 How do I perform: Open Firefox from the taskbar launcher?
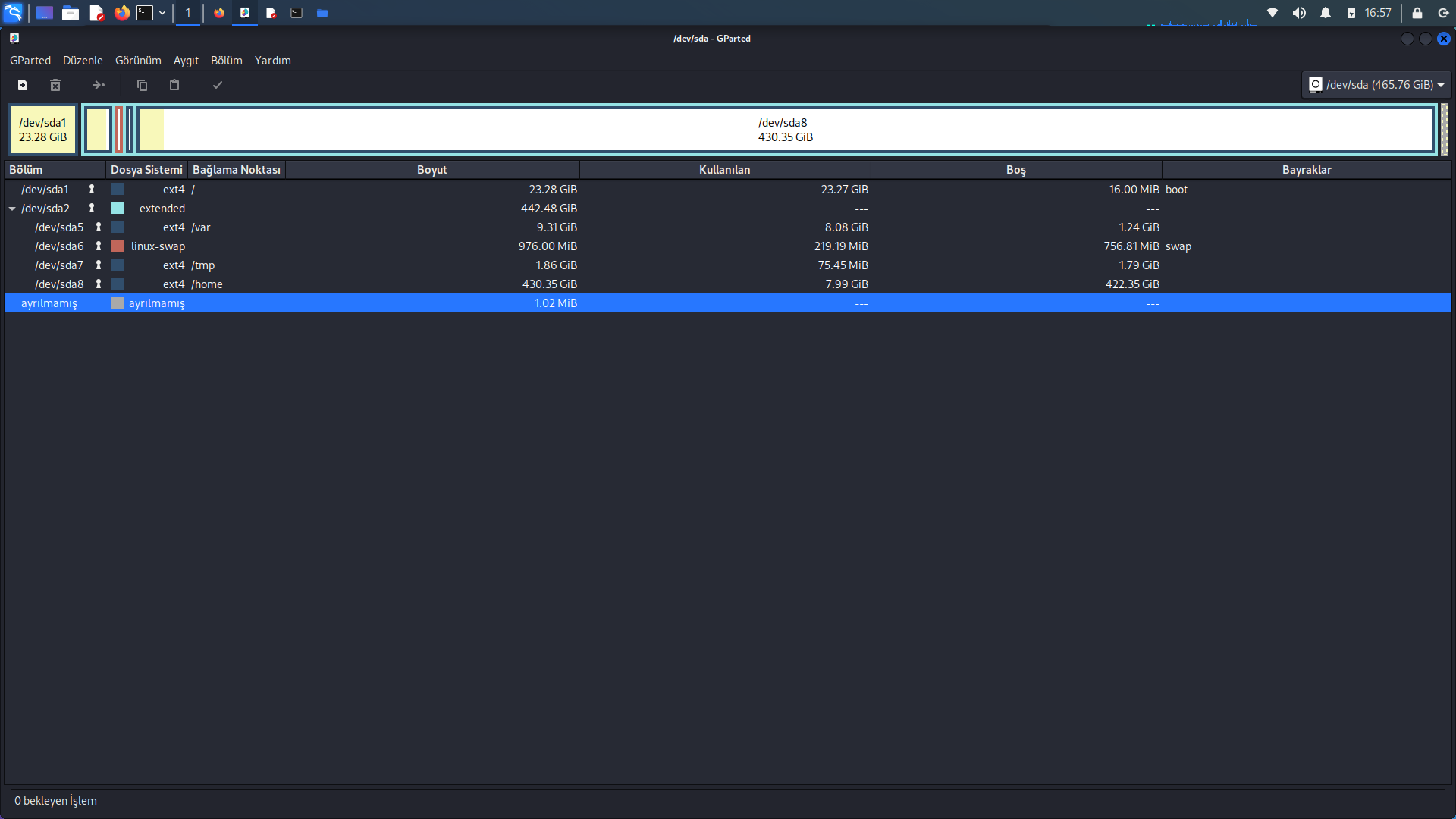[122, 13]
